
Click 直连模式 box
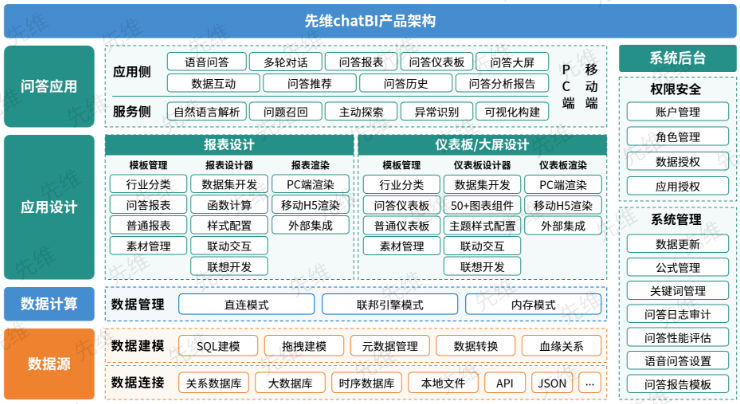tap(246, 304)
